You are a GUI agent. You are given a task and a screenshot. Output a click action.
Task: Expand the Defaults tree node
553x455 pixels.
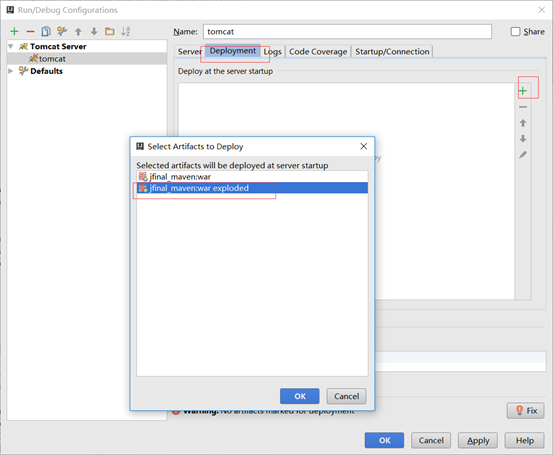point(11,71)
